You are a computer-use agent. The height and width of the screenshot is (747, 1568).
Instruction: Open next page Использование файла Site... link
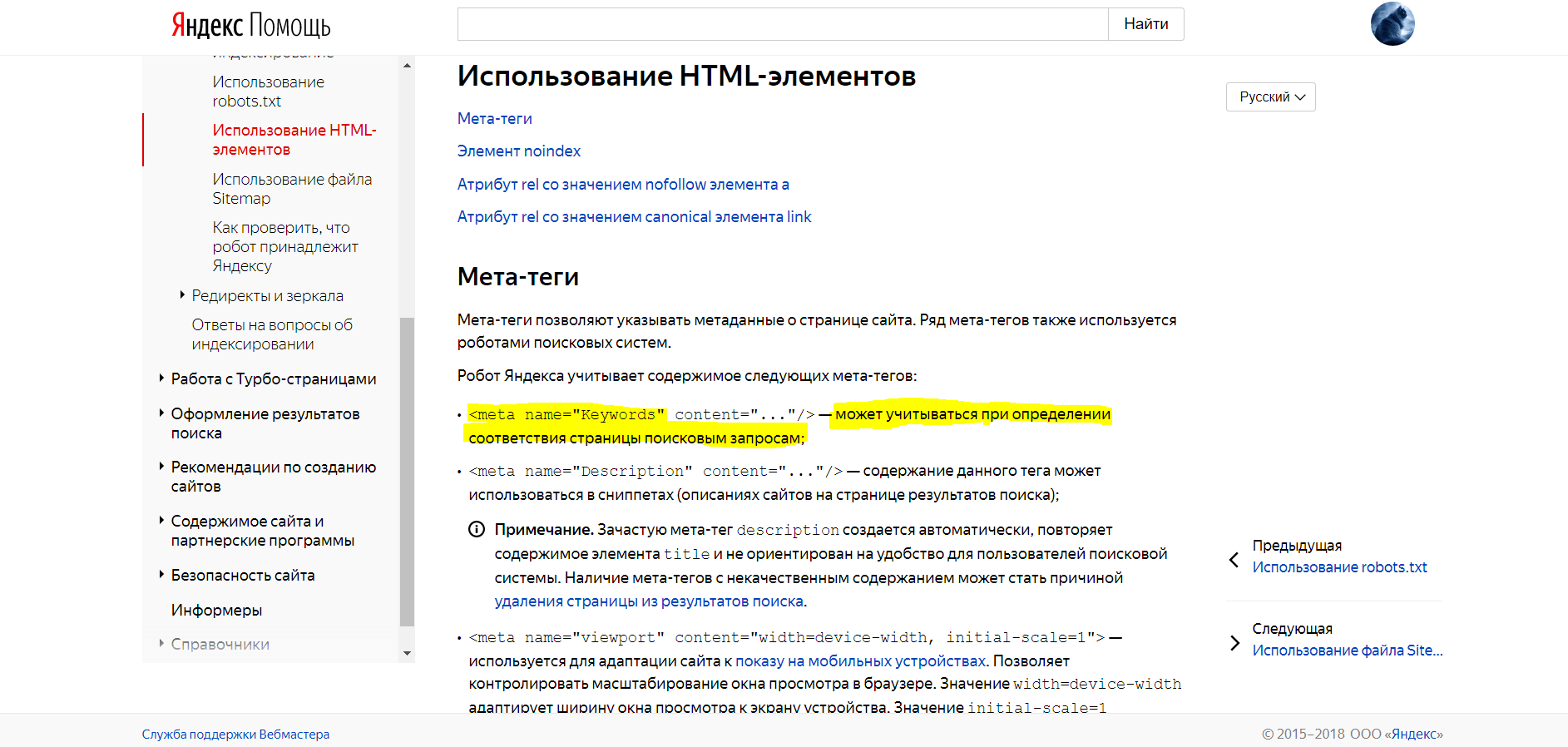1348,650
